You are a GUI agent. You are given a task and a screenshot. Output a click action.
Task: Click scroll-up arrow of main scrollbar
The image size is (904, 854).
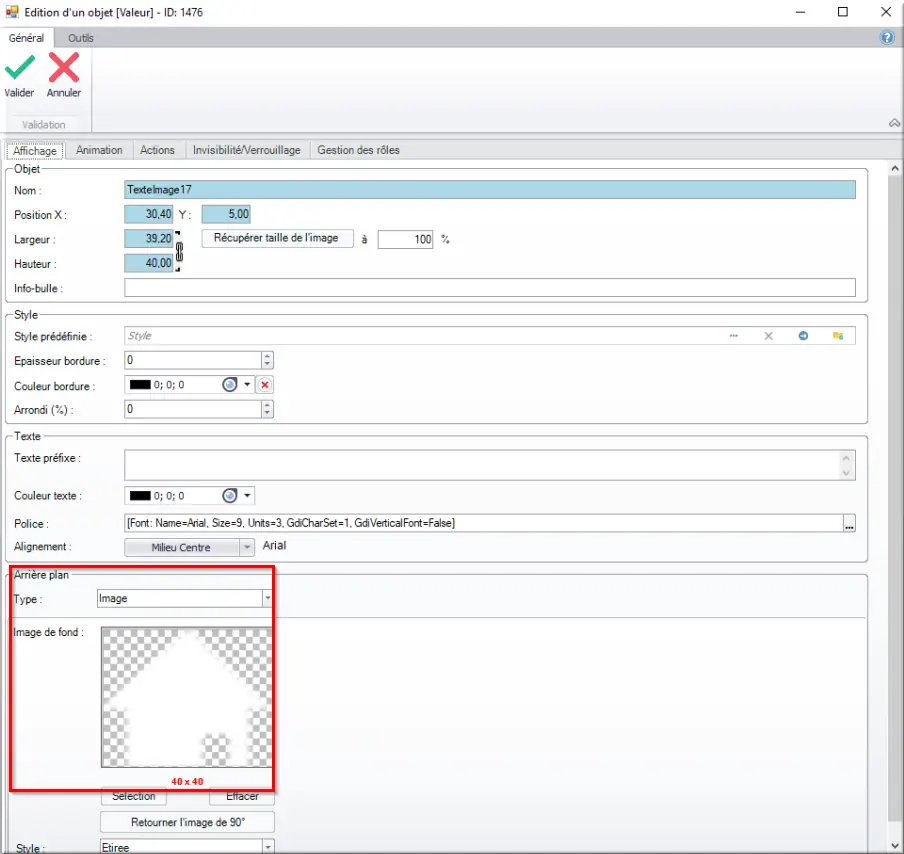(x=894, y=168)
